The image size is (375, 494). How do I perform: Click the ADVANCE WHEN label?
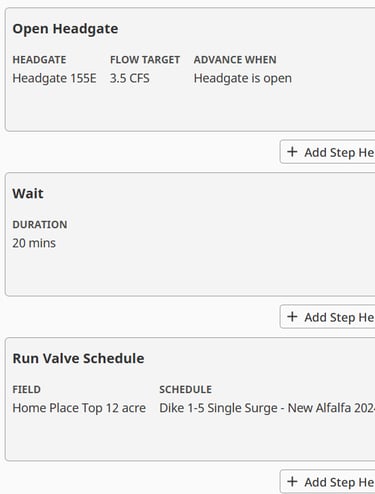pyautogui.click(x=235, y=60)
